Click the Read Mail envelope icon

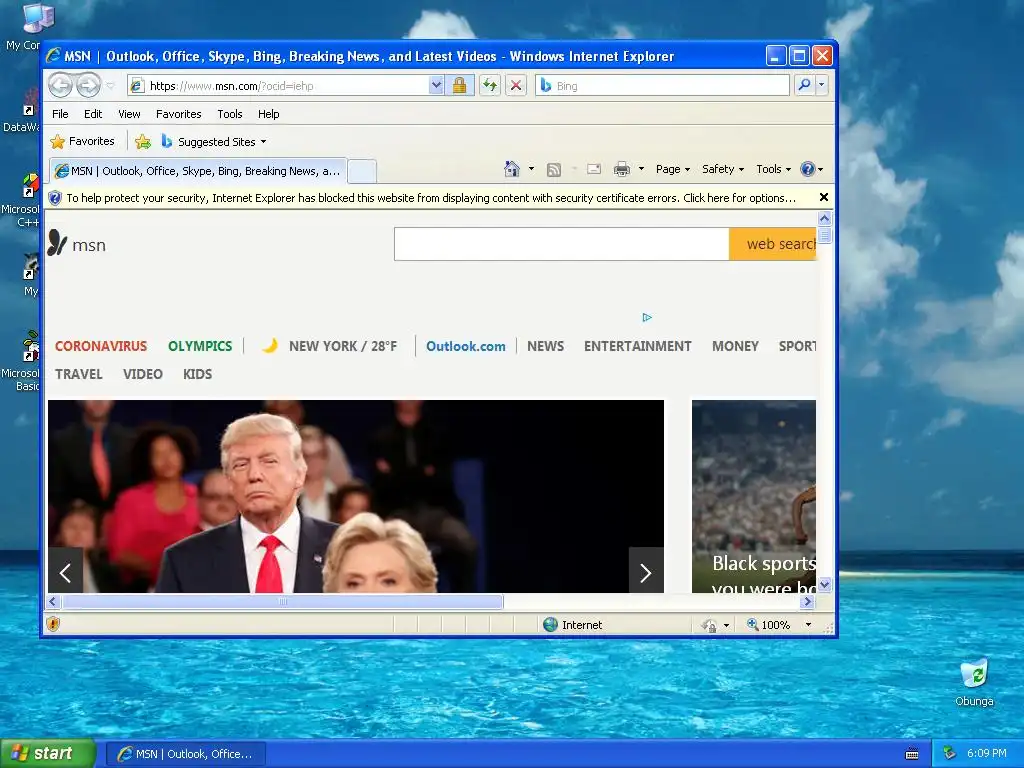click(594, 169)
